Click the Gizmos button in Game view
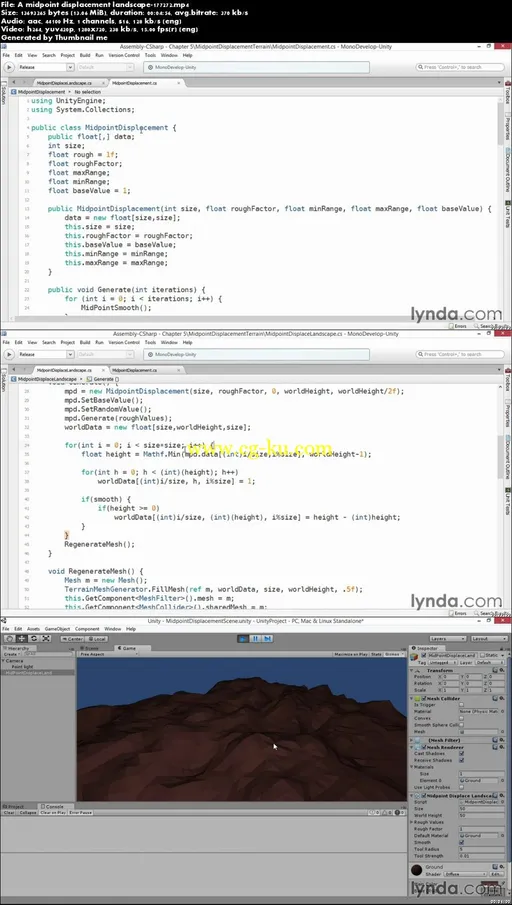Image resolution: width=512 pixels, height=905 pixels. coord(392,654)
